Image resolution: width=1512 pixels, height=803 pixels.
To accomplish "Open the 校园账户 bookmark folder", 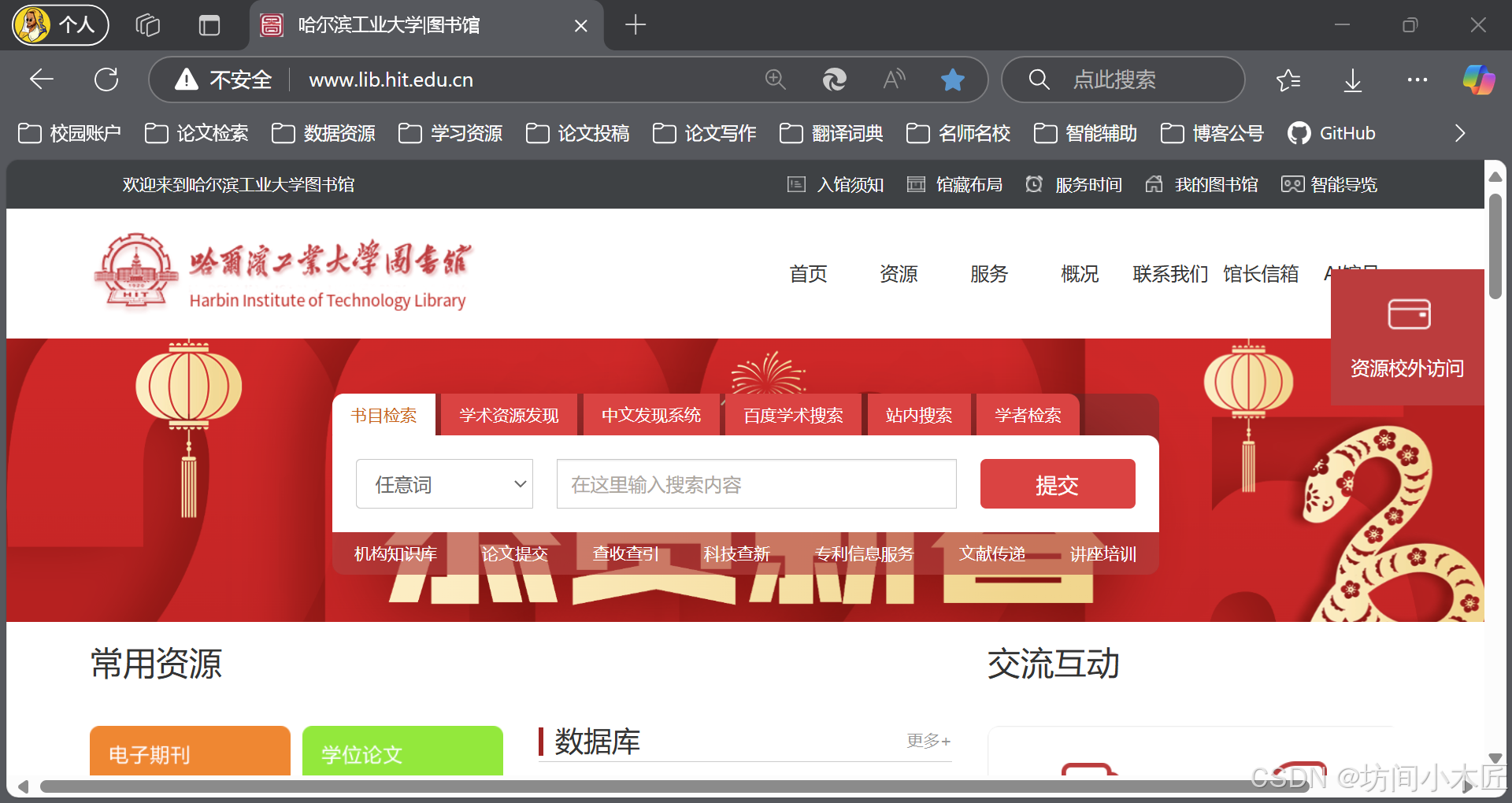I will (69, 133).
